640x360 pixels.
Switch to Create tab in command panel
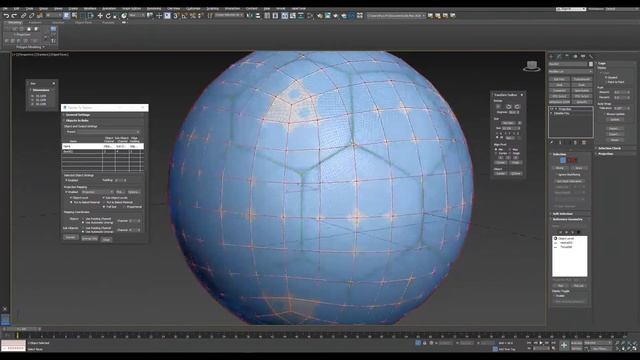point(551,56)
